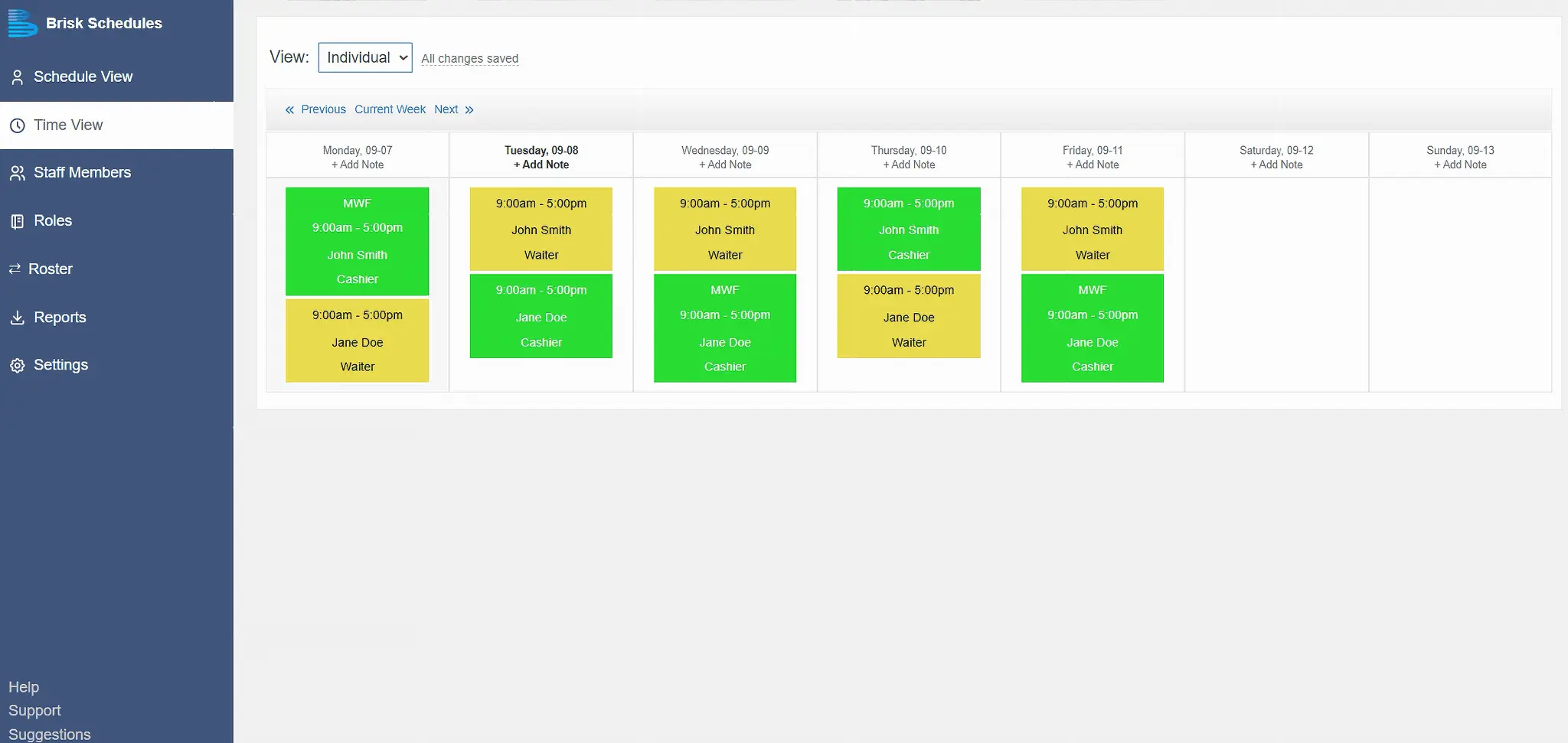Screen dimensions: 1568x743
Task: Open Wednesday Jane Doe Cashier MWF shift
Action: [725, 328]
